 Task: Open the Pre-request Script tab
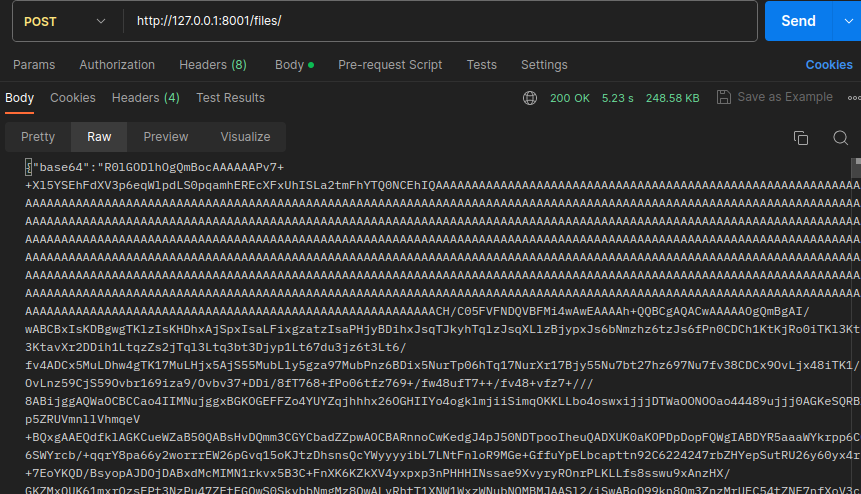pyautogui.click(x=390, y=65)
